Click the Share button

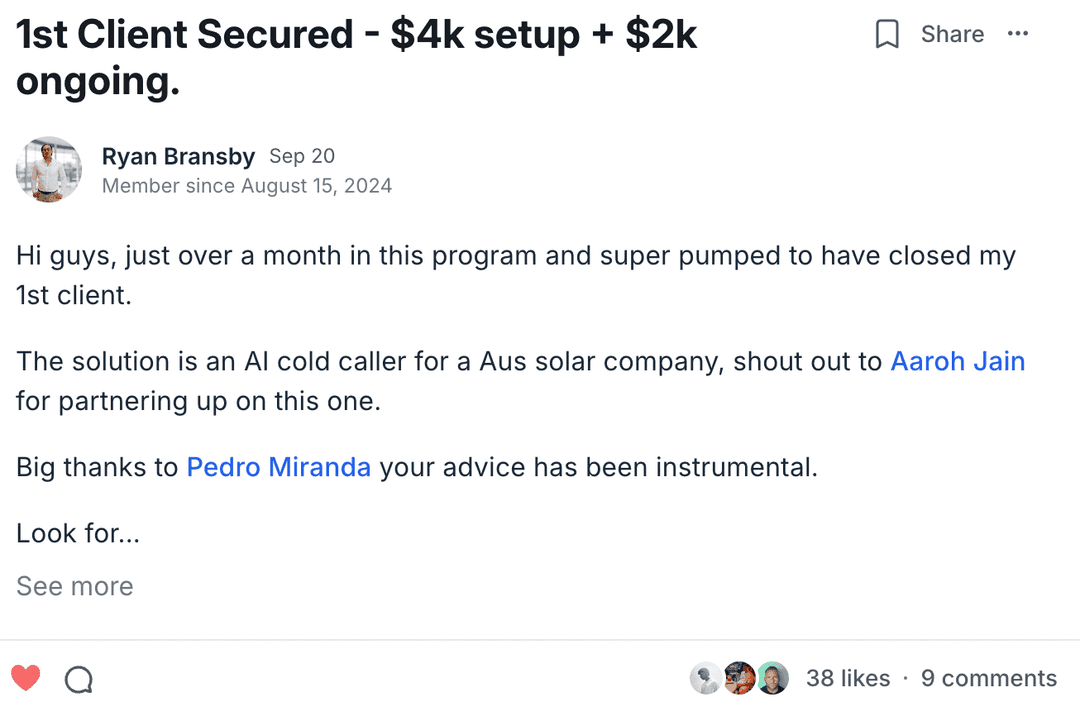point(952,34)
